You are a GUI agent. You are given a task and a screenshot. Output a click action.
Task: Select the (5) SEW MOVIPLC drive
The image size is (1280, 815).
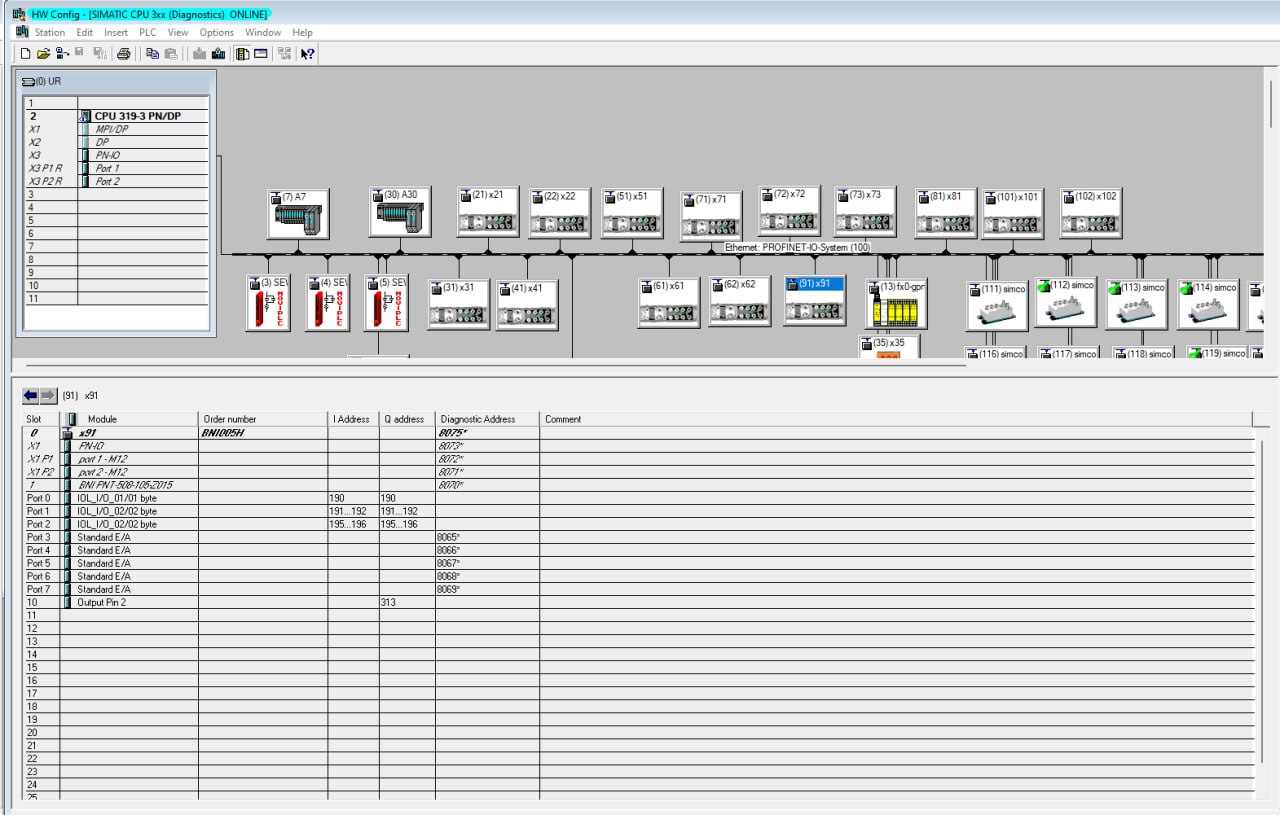[x=386, y=303]
